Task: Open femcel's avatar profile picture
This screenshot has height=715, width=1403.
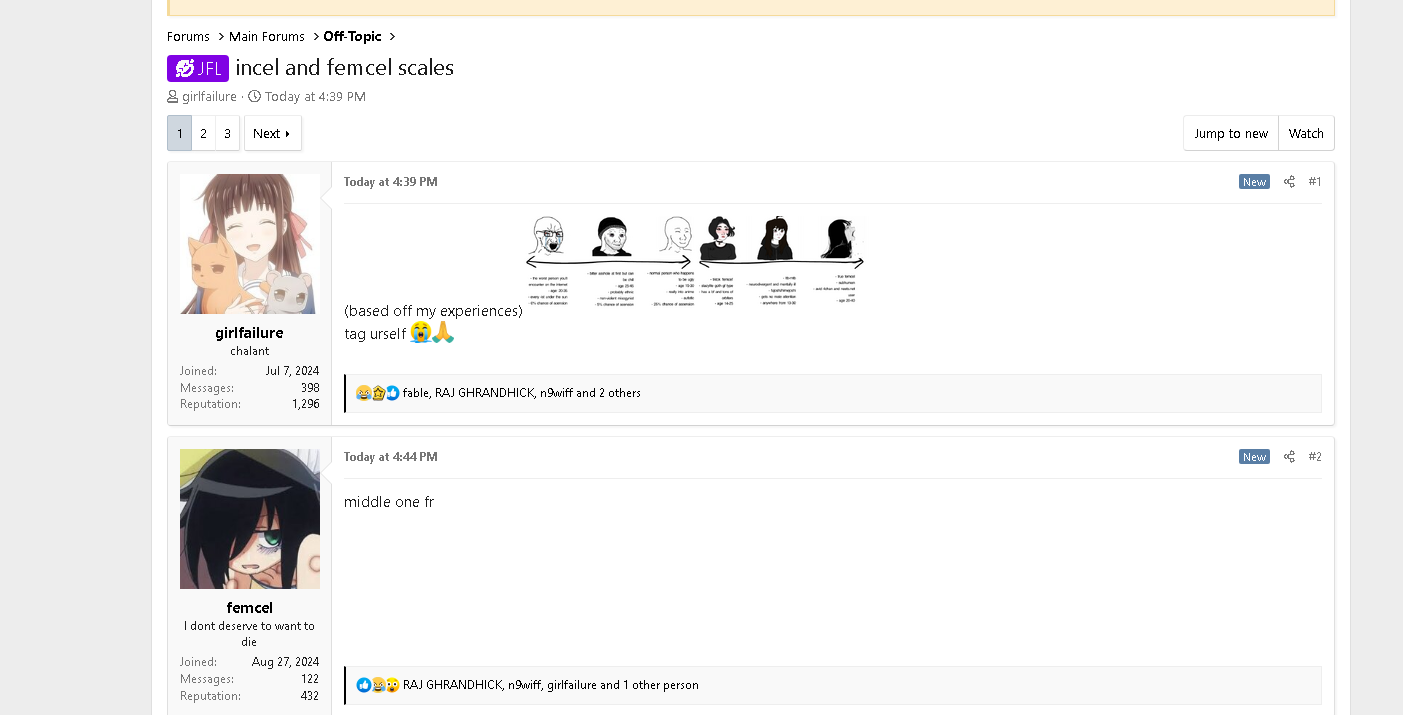Action: click(x=250, y=519)
